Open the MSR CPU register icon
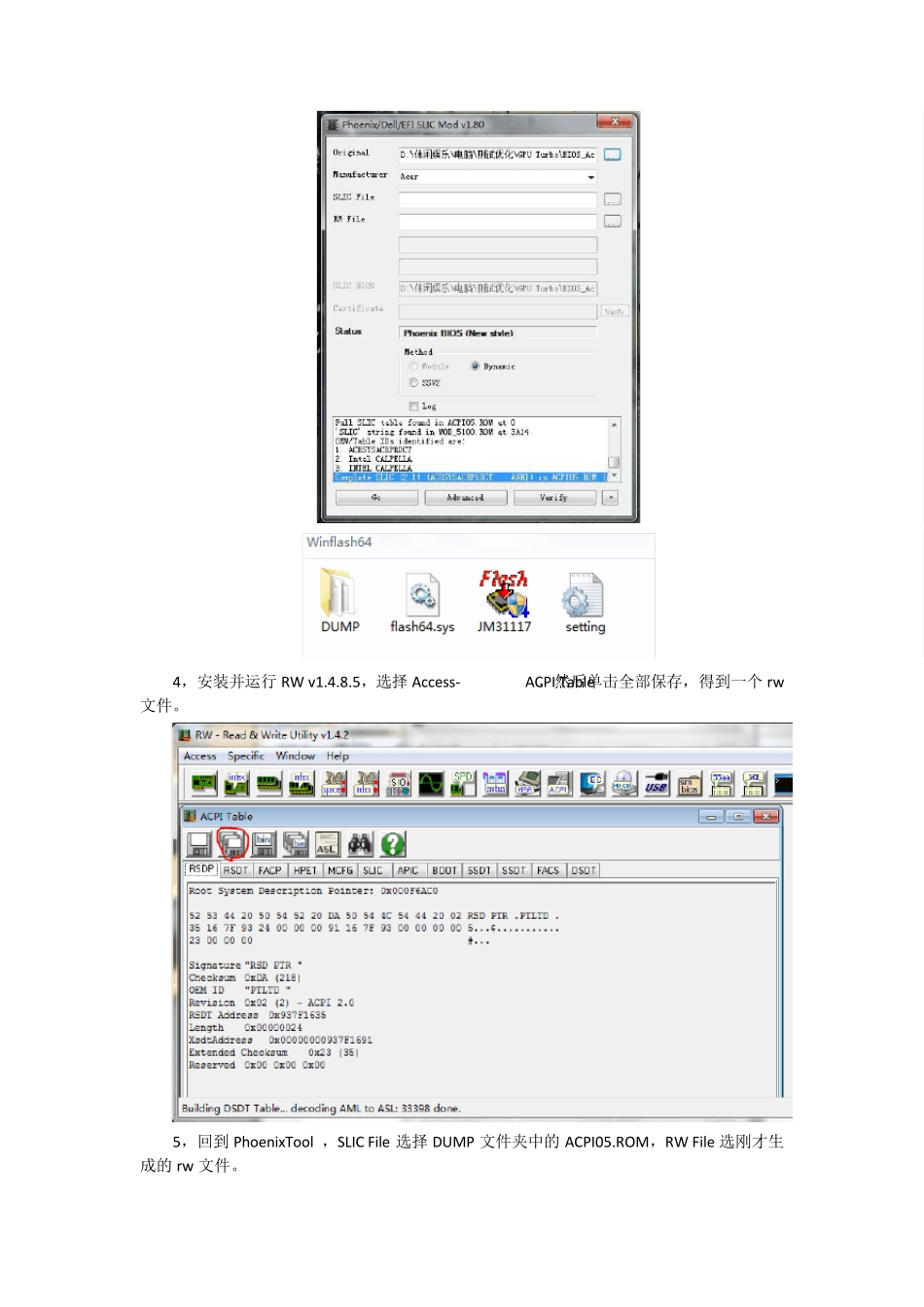 [x=527, y=784]
